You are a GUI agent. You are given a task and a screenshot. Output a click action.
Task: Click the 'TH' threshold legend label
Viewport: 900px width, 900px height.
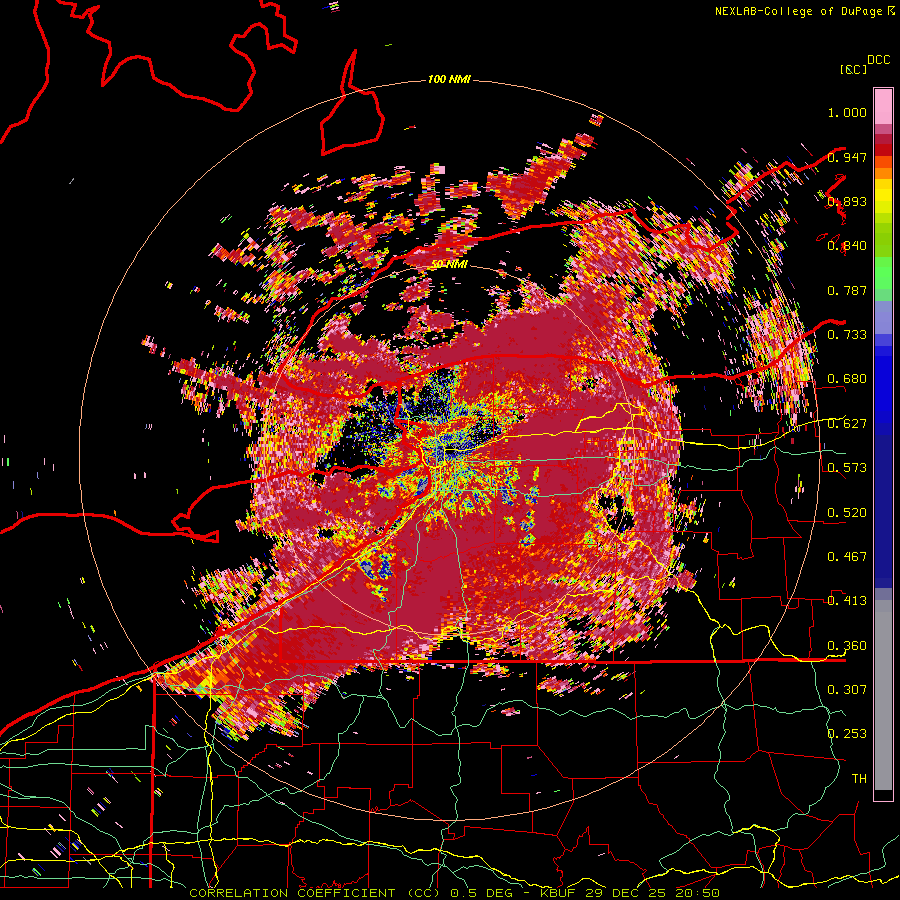(x=859, y=779)
